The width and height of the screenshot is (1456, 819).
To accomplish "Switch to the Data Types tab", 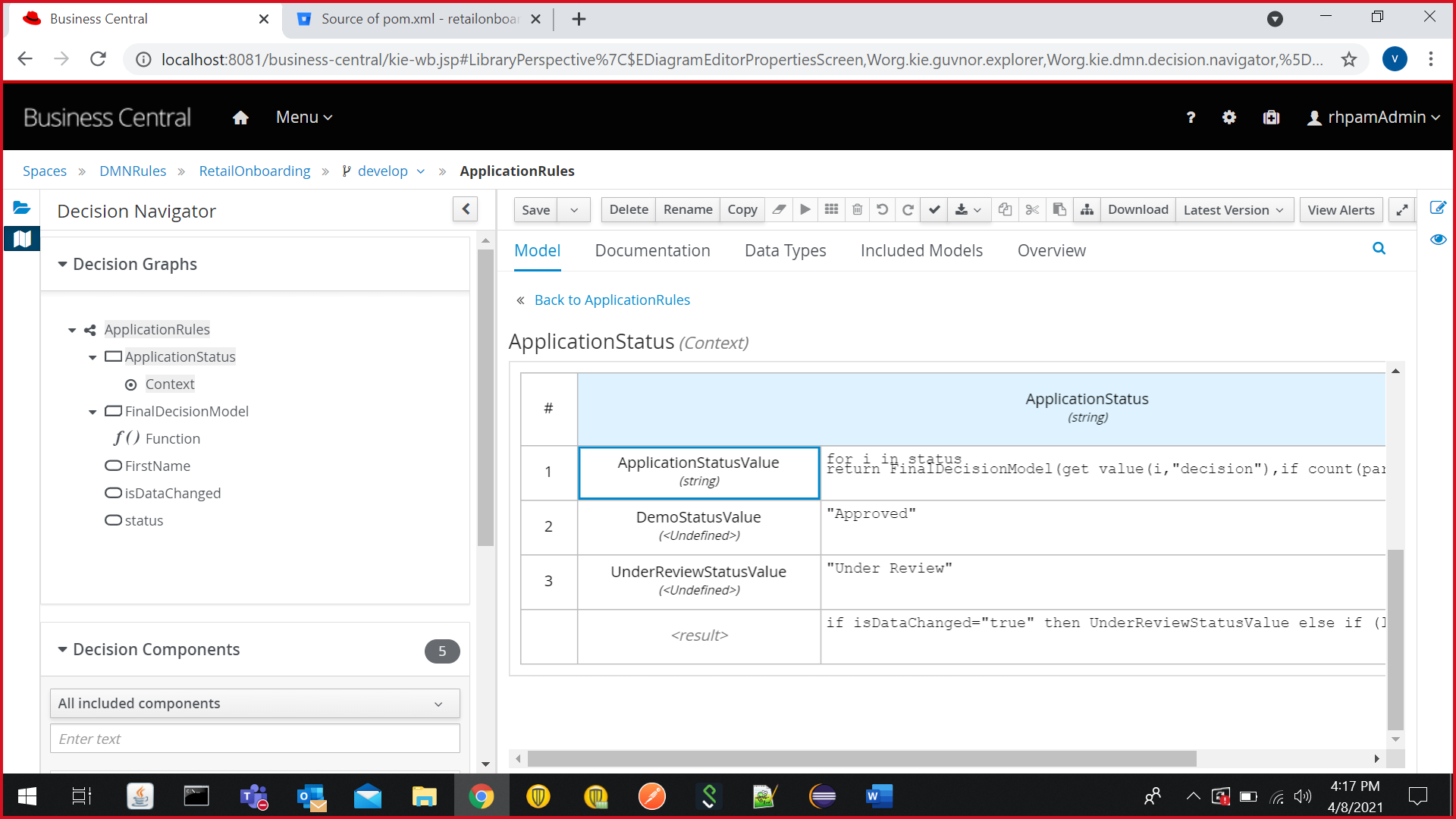I will pyautogui.click(x=785, y=251).
